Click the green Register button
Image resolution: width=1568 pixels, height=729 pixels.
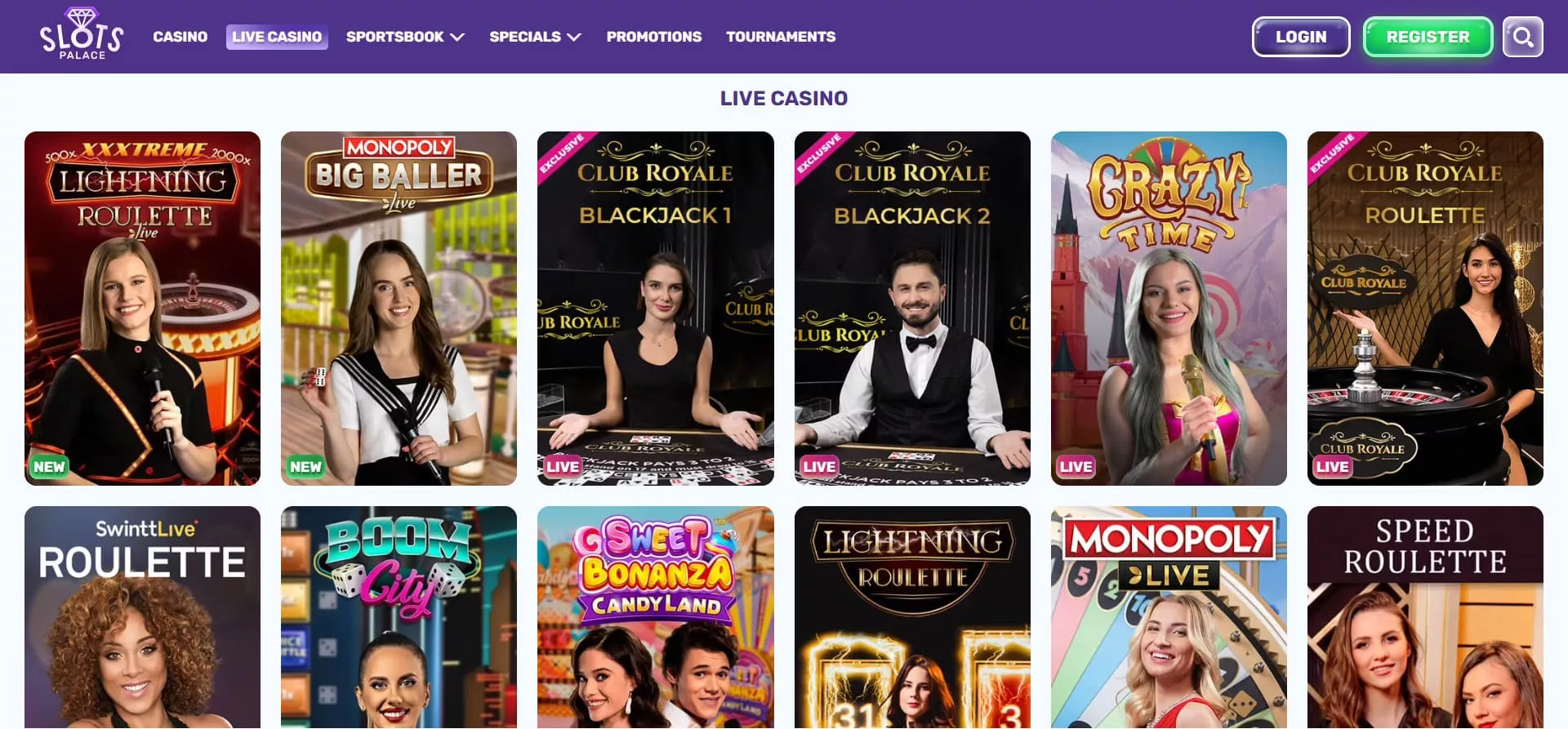[1428, 37]
